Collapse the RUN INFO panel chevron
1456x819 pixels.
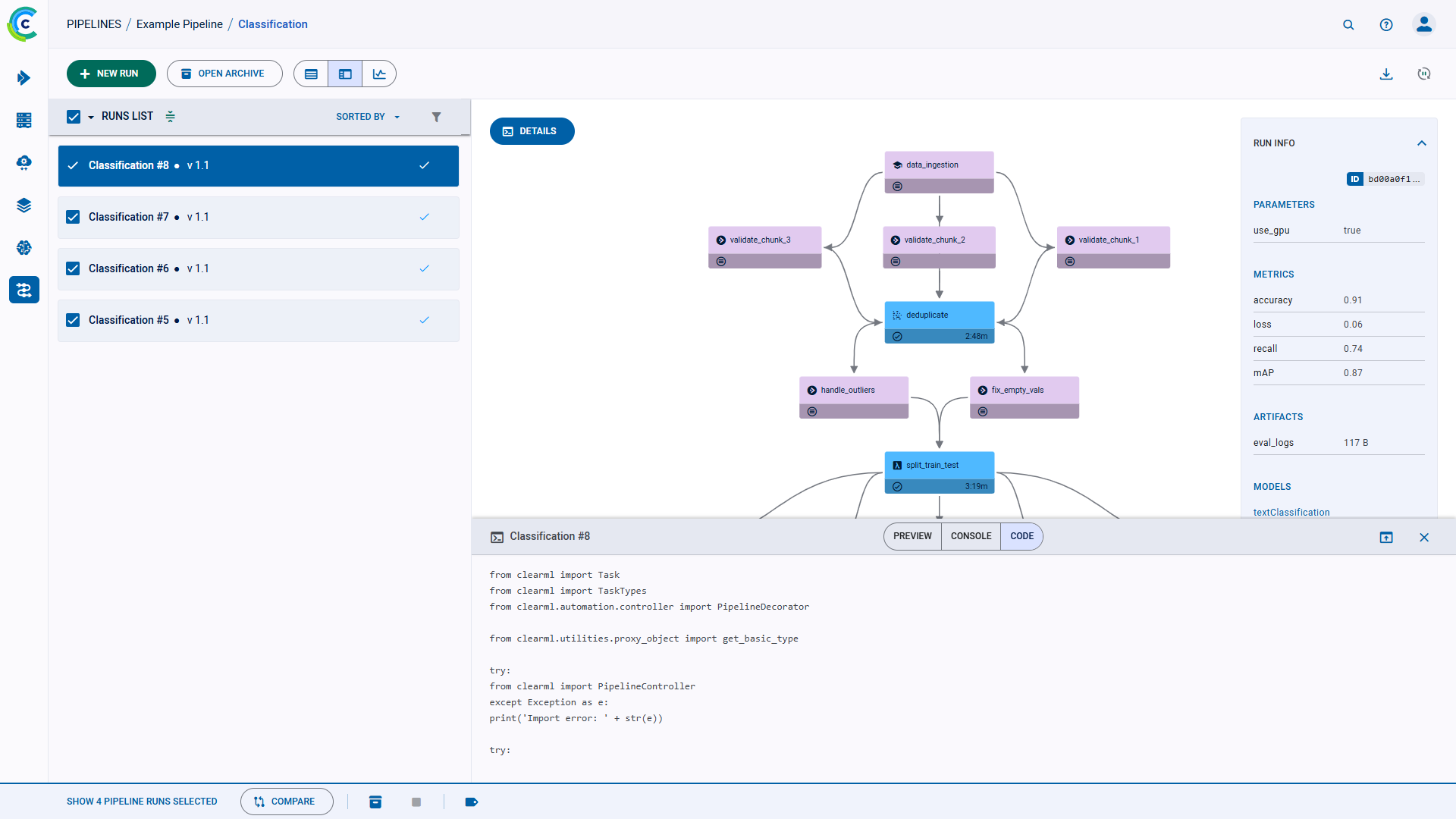click(1422, 143)
